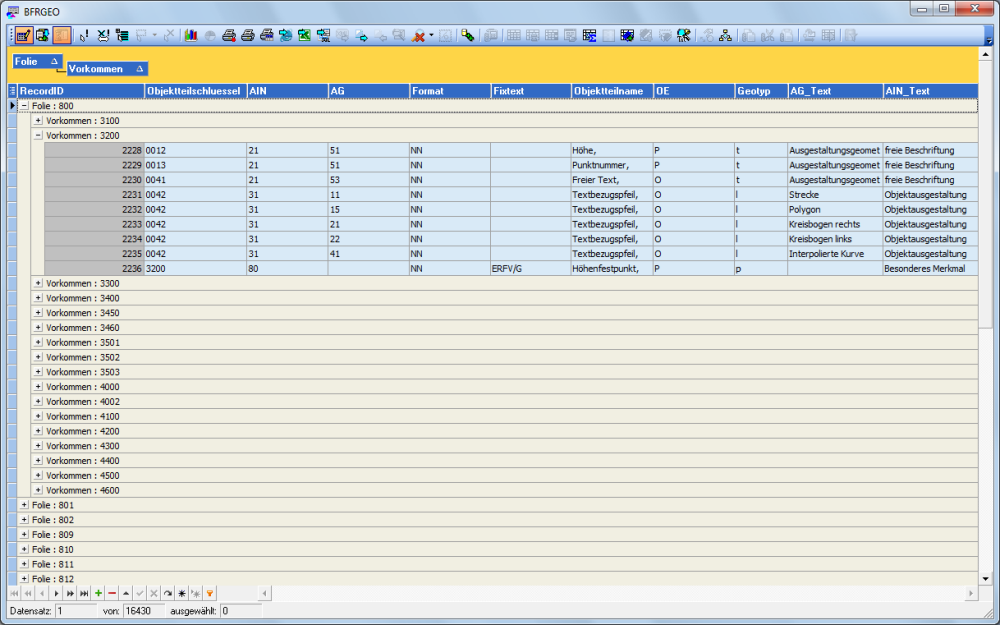Toggle the first edit-grid toolbar button
1000x625 pixels.
[23, 35]
